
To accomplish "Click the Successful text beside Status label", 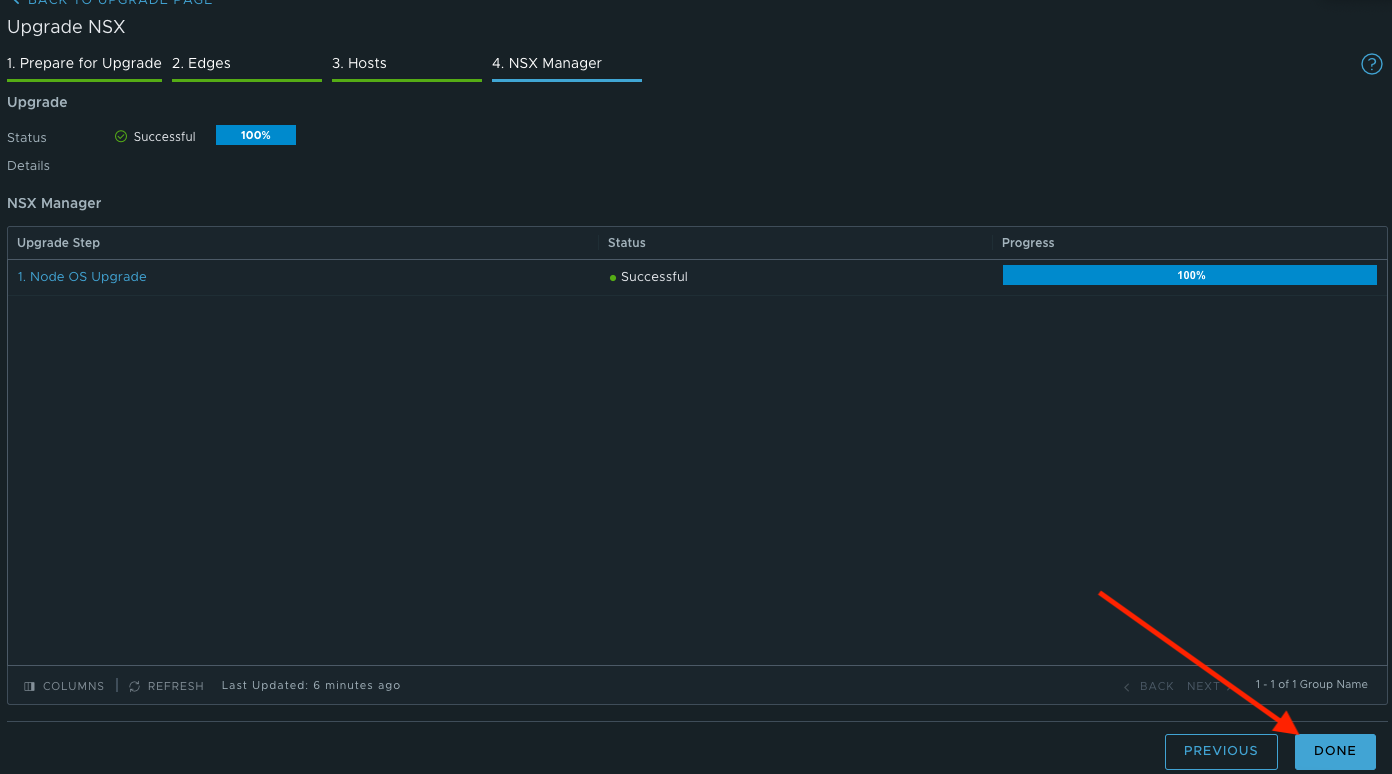I will 165,137.
